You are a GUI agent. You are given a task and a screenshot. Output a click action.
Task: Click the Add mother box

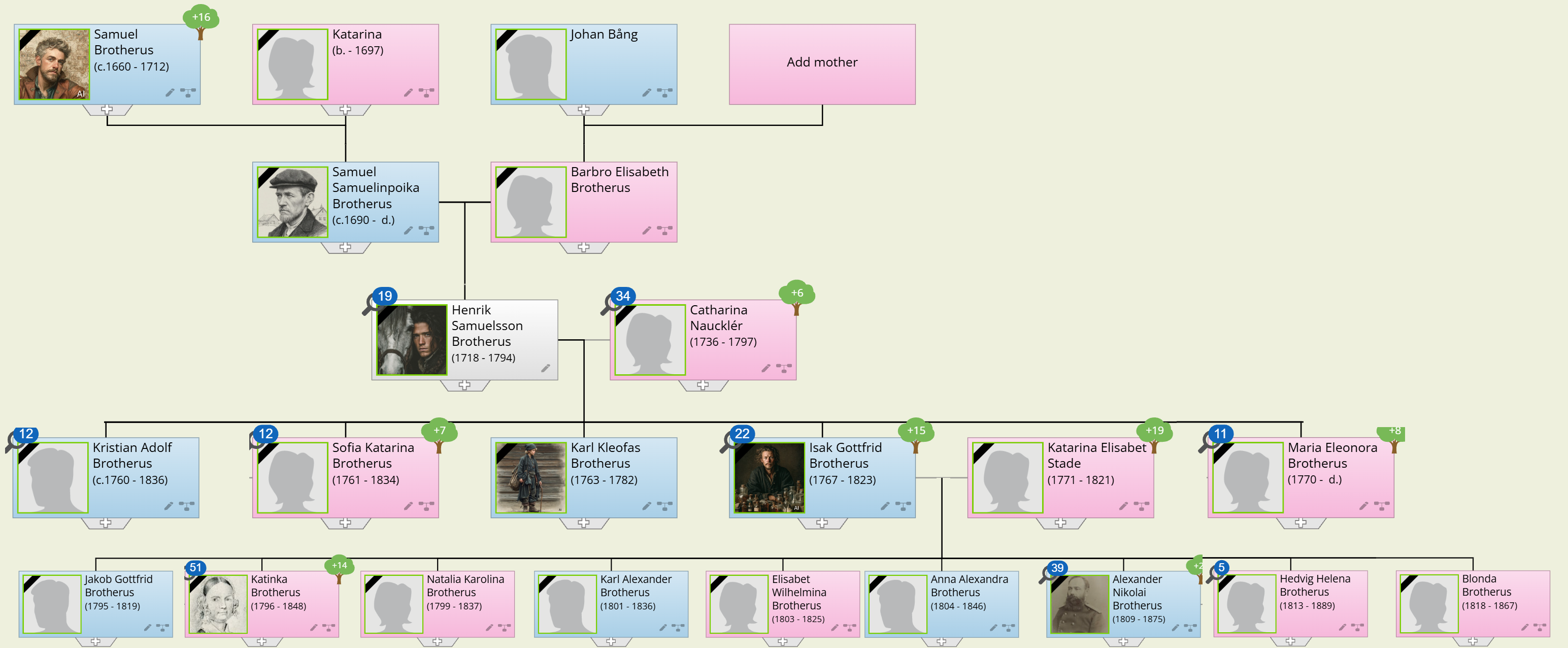pyautogui.click(x=822, y=63)
